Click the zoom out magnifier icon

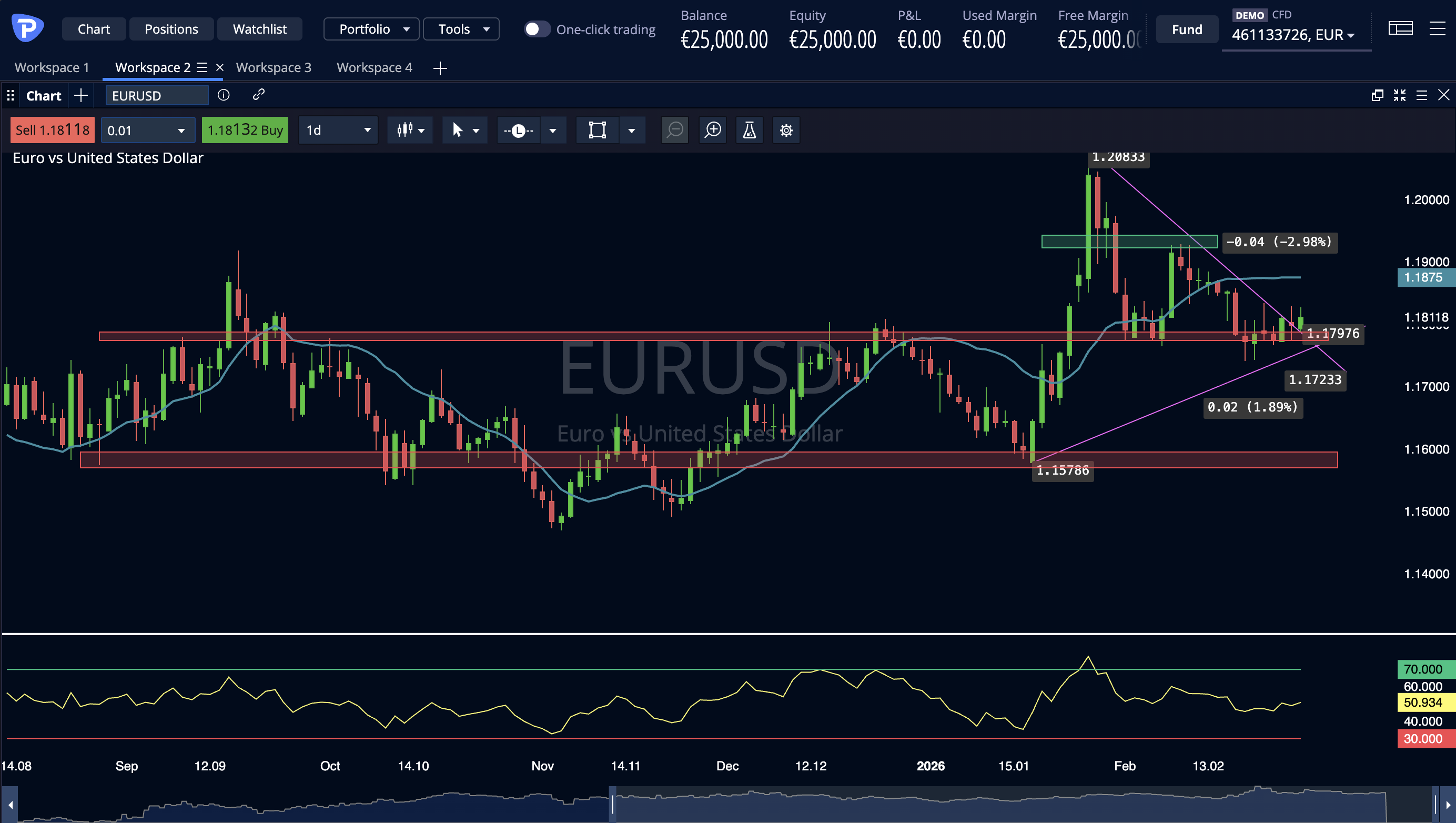click(x=675, y=130)
